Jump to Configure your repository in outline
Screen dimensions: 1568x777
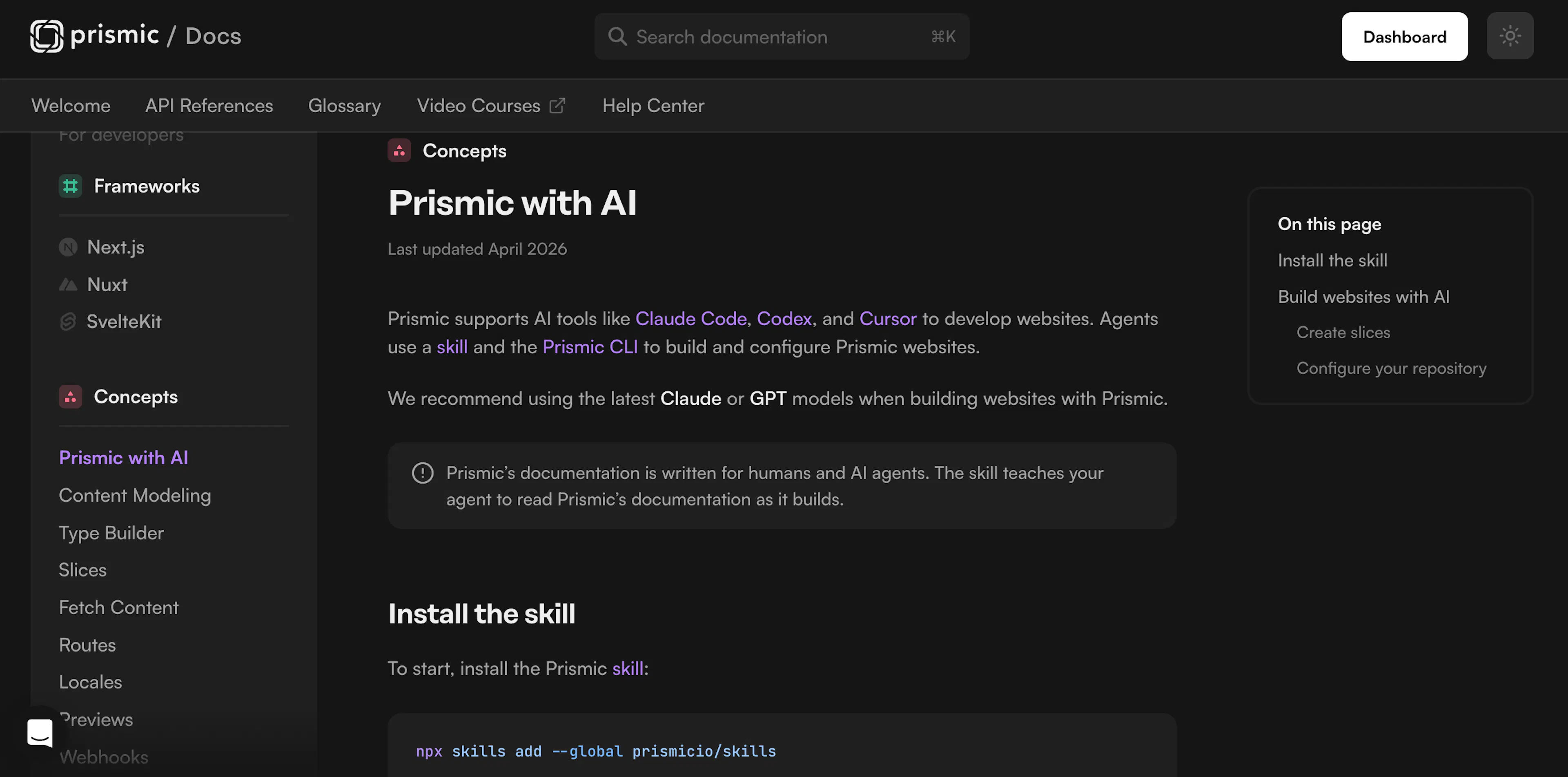coord(1392,369)
